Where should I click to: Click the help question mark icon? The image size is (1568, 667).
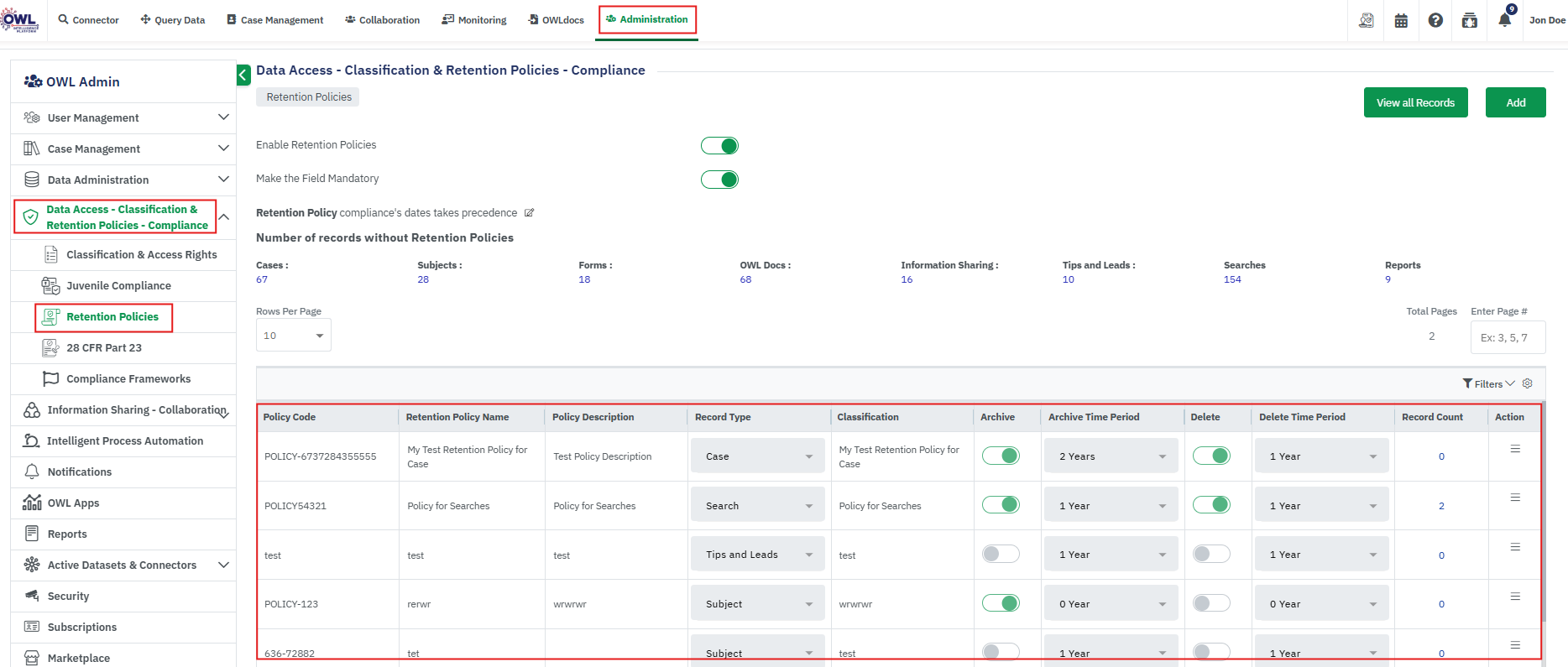(x=1435, y=20)
